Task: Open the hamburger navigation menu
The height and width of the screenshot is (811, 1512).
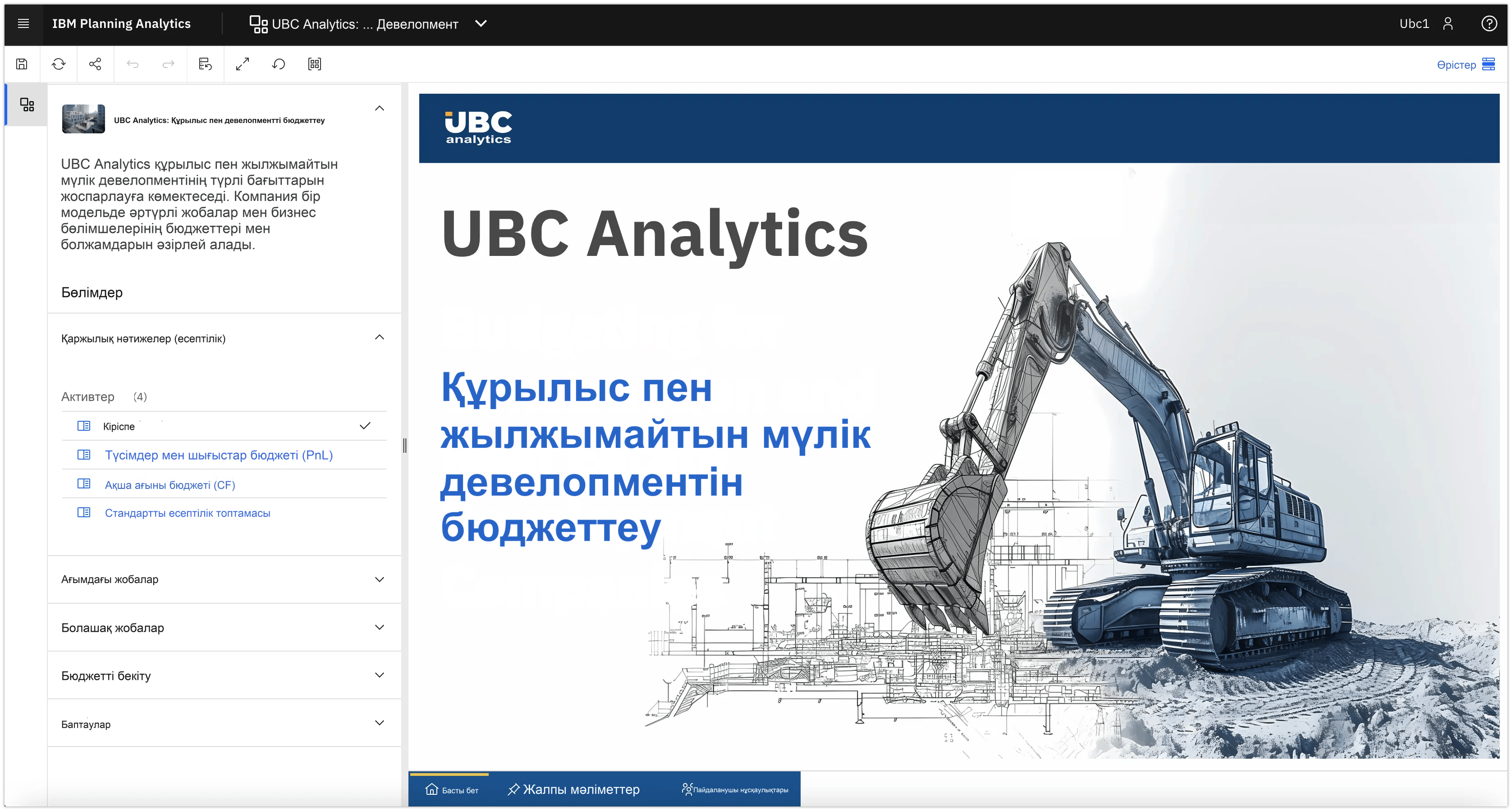Action: click(x=23, y=23)
